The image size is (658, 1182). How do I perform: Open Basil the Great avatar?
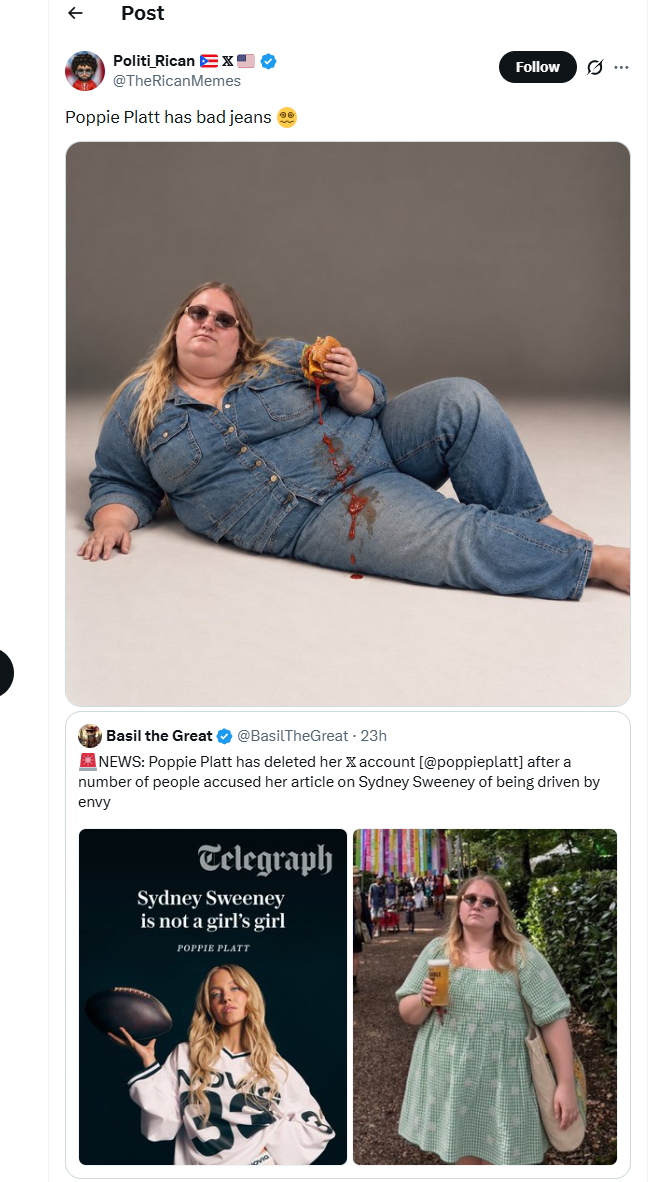point(90,736)
